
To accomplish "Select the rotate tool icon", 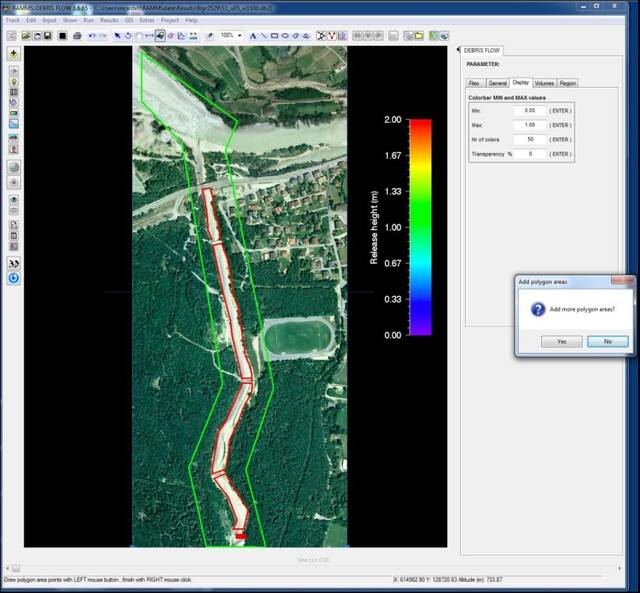I will click(x=128, y=36).
